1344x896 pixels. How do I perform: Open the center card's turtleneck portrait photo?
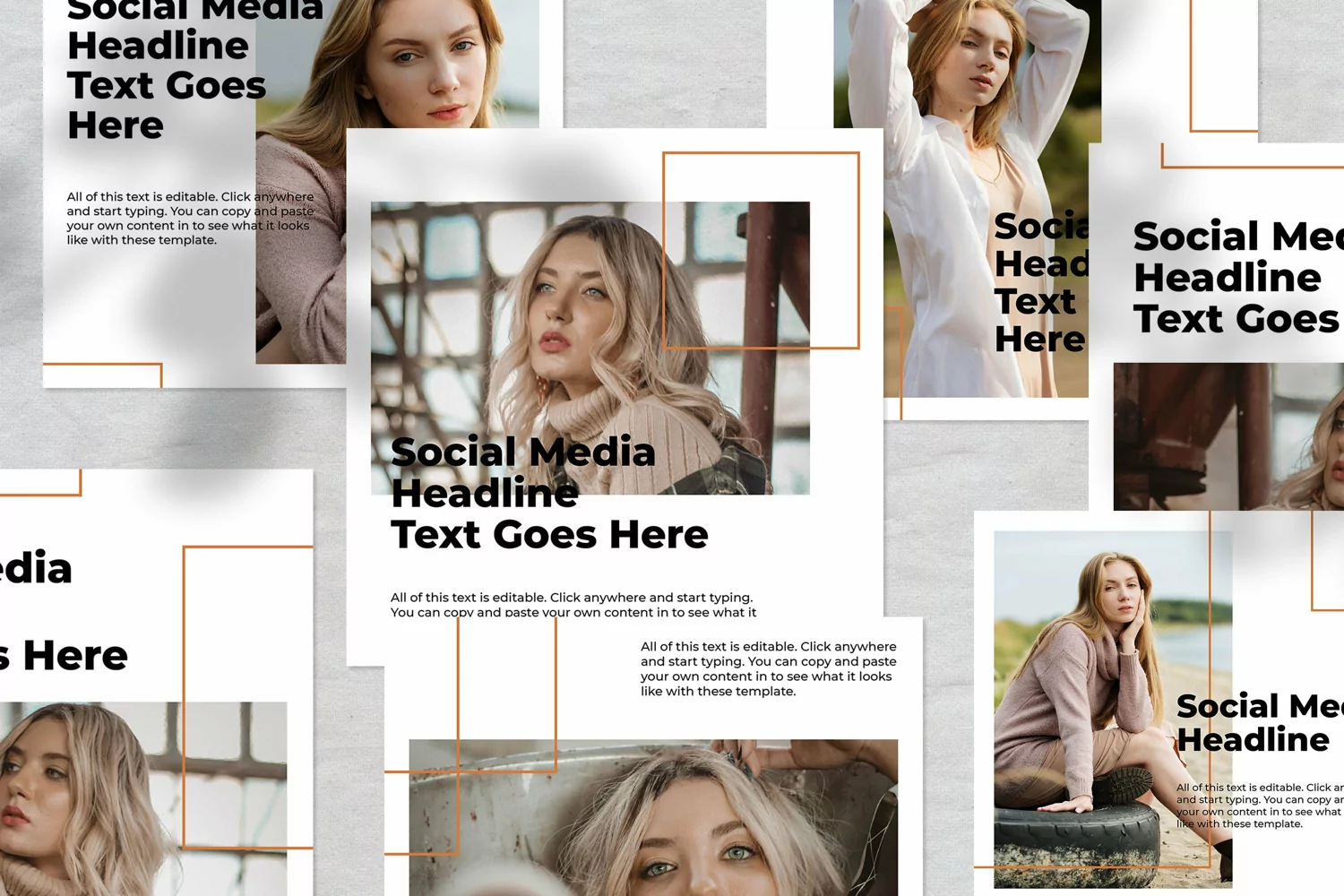pyautogui.click(x=590, y=348)
